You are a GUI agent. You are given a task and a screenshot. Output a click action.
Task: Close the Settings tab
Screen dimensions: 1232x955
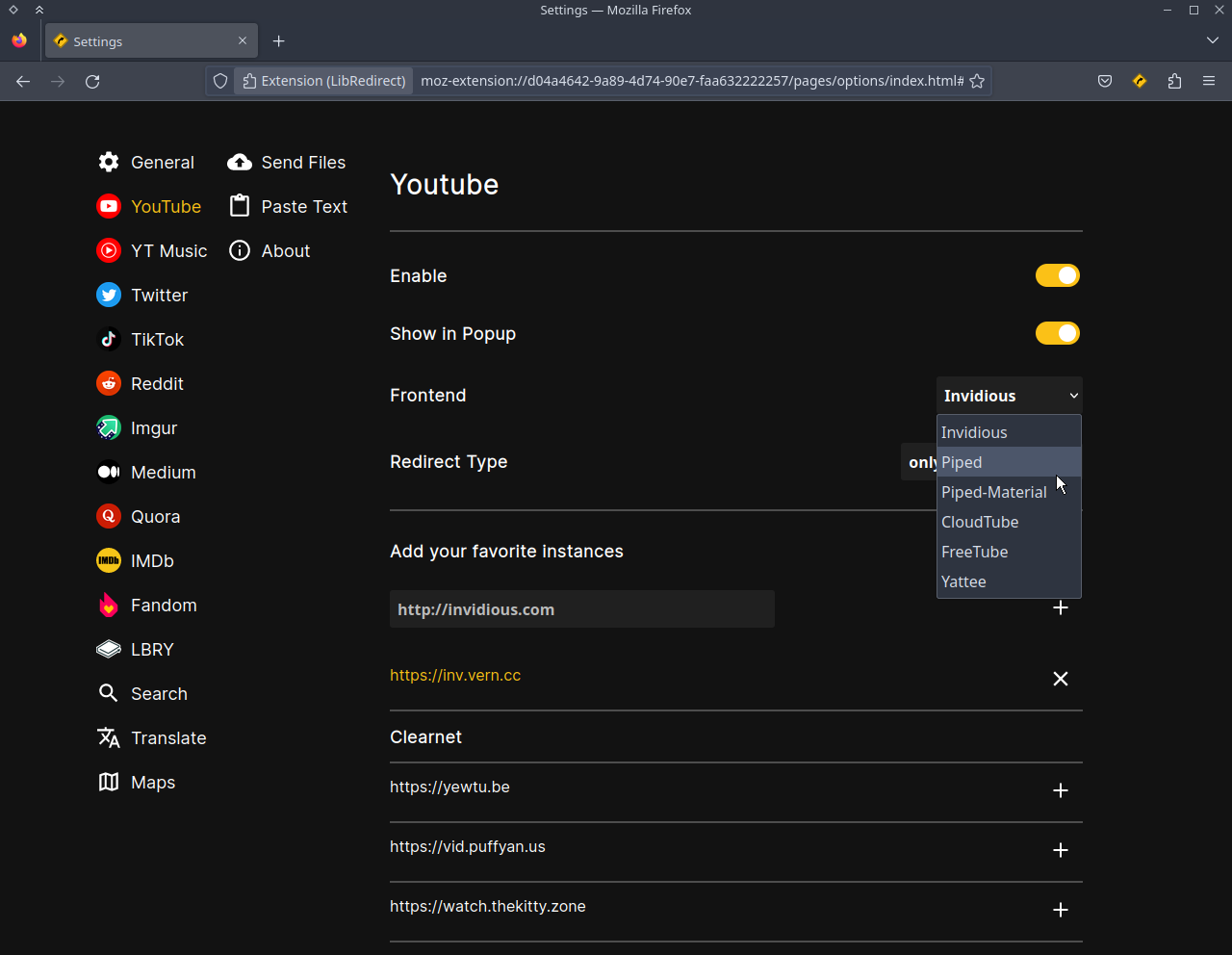coord(243,40)
